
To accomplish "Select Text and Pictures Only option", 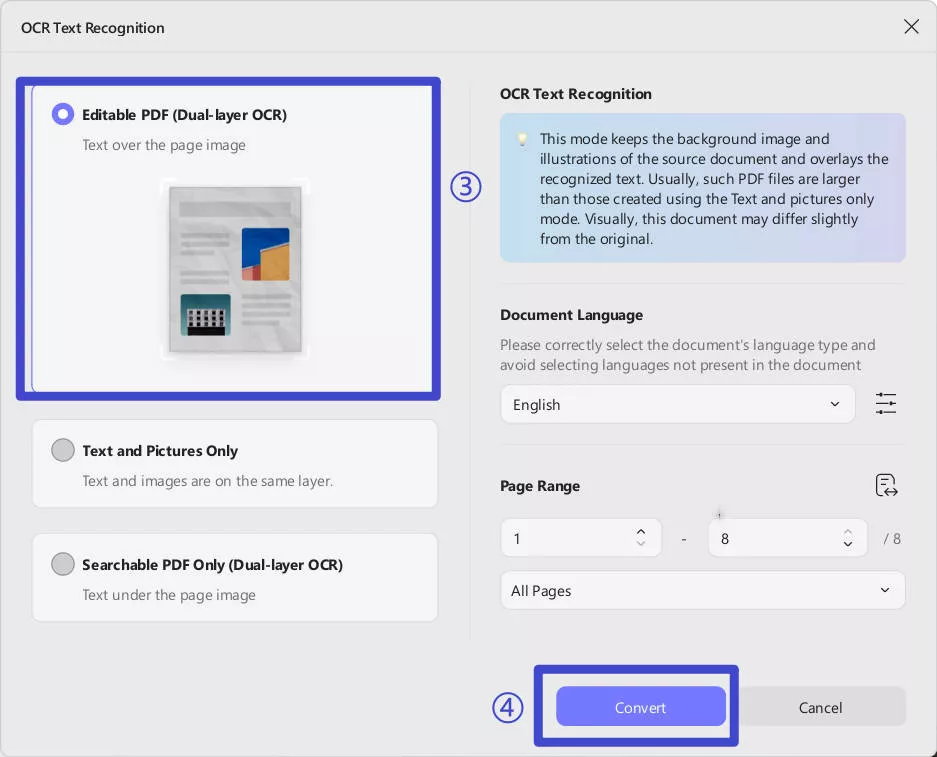I will coord(63,450).
